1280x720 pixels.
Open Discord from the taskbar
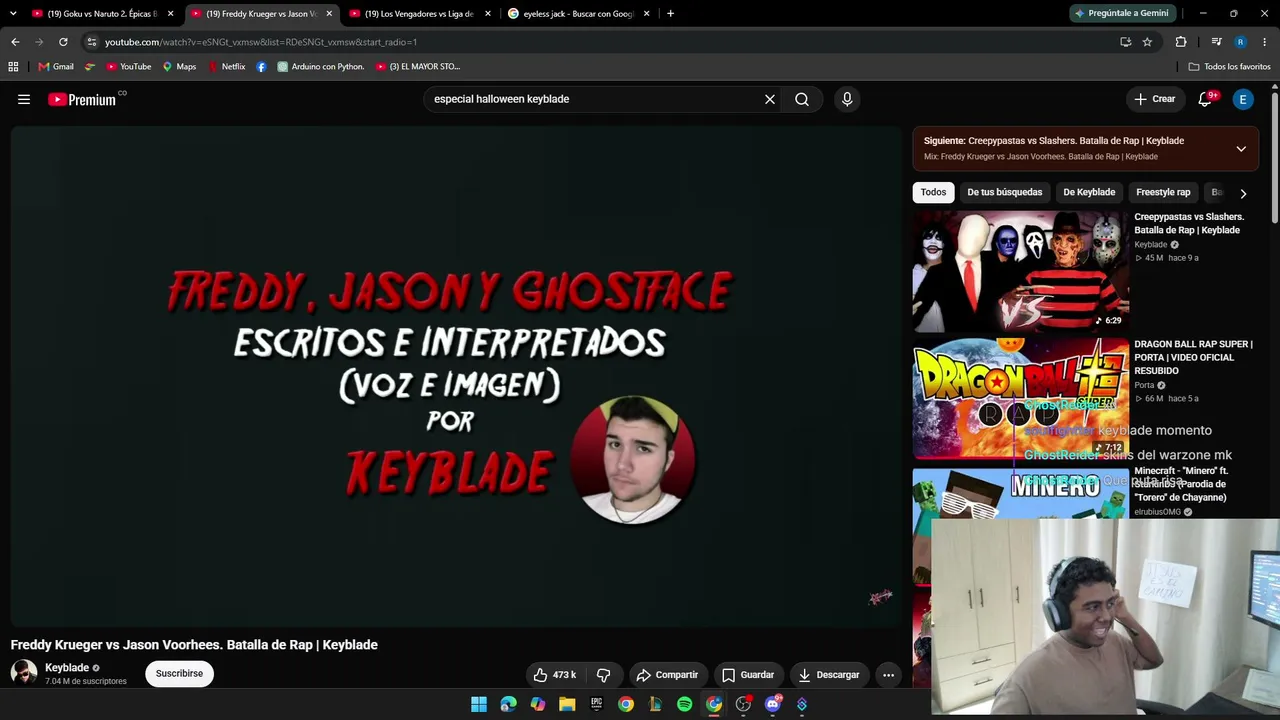pos(772,704)
